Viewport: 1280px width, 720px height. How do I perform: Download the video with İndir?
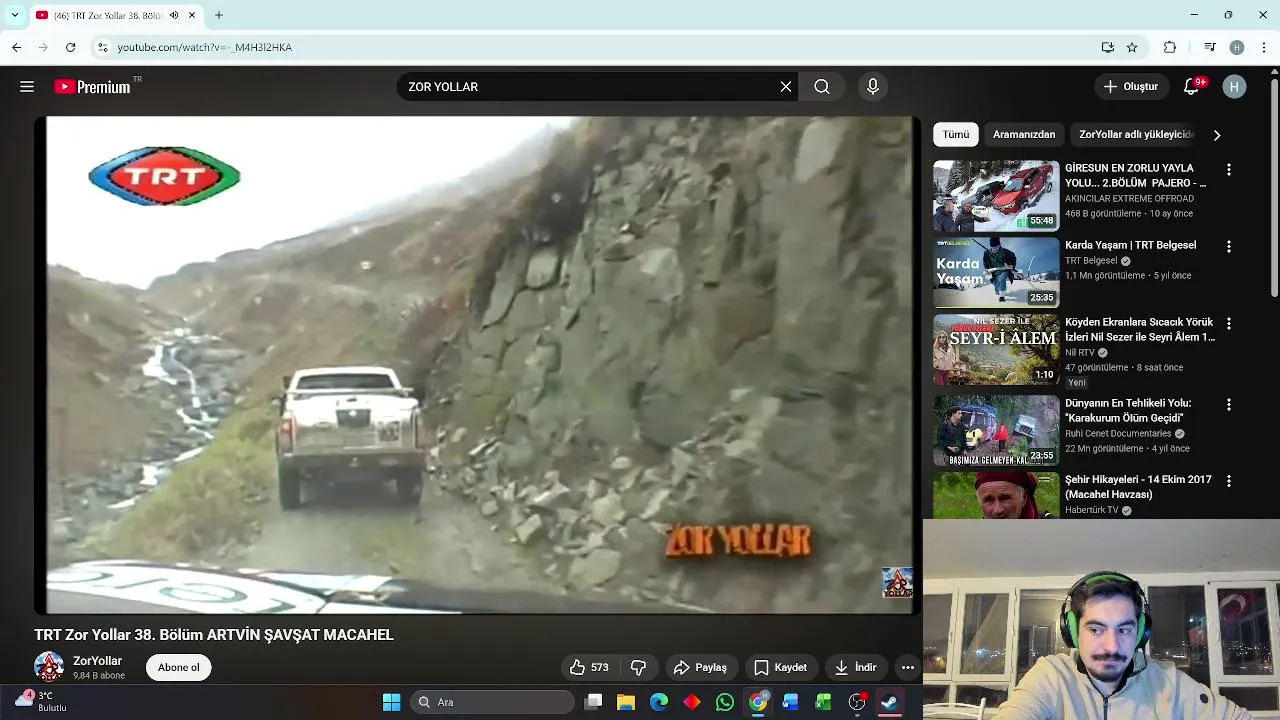tap(856, 667)
